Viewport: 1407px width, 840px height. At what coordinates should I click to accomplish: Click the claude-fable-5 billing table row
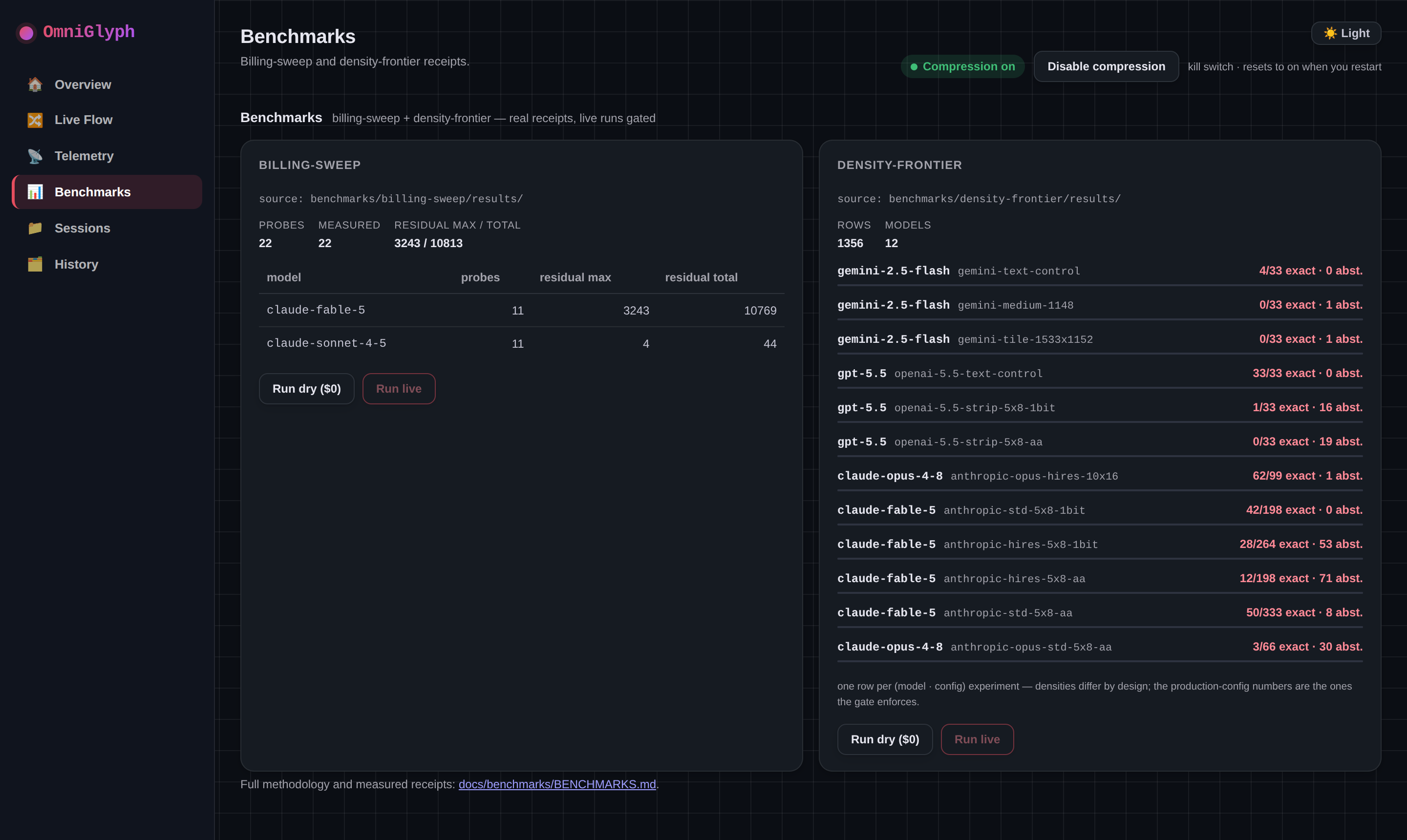click(521, 310)
